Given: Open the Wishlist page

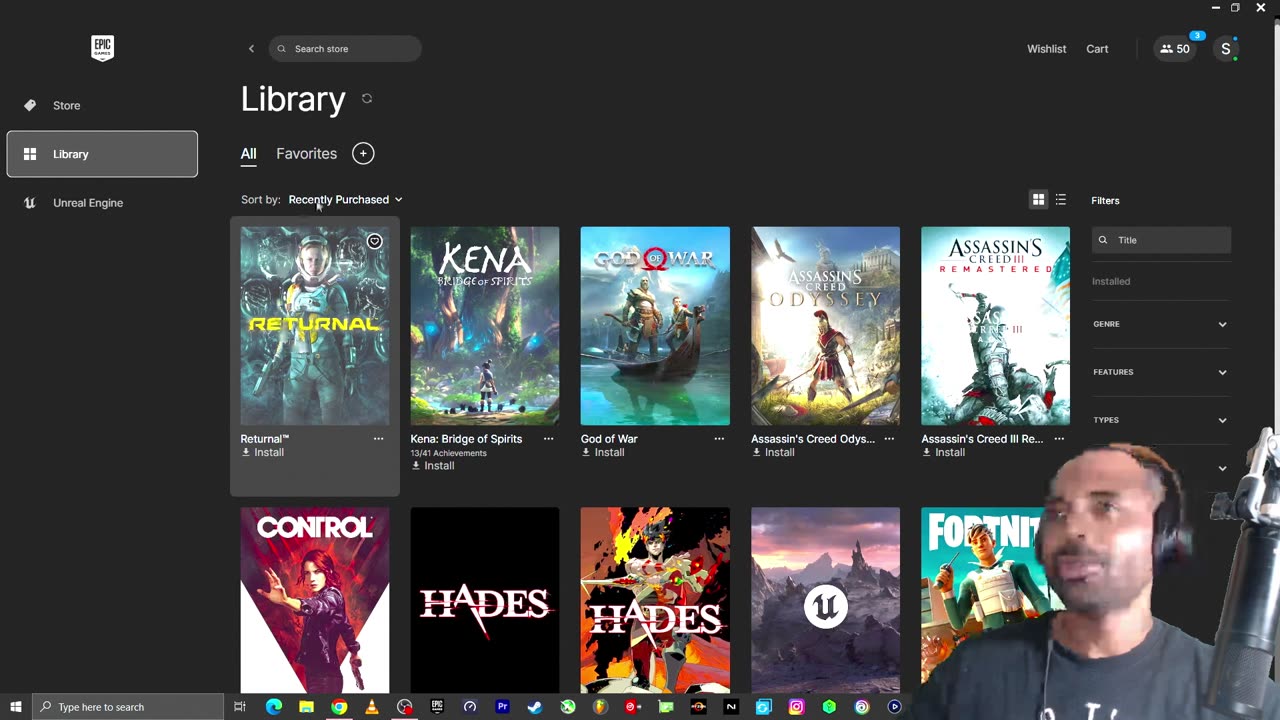Looking at the screenshot, I should coord(1046,49).
